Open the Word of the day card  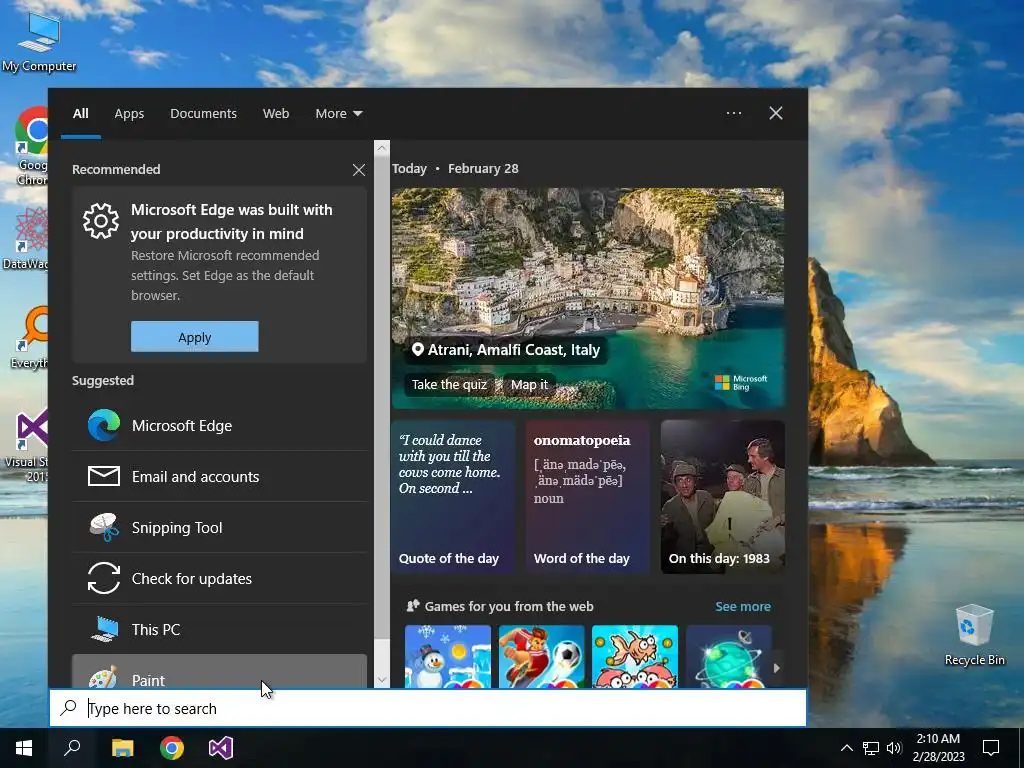[x=588, y=497]
